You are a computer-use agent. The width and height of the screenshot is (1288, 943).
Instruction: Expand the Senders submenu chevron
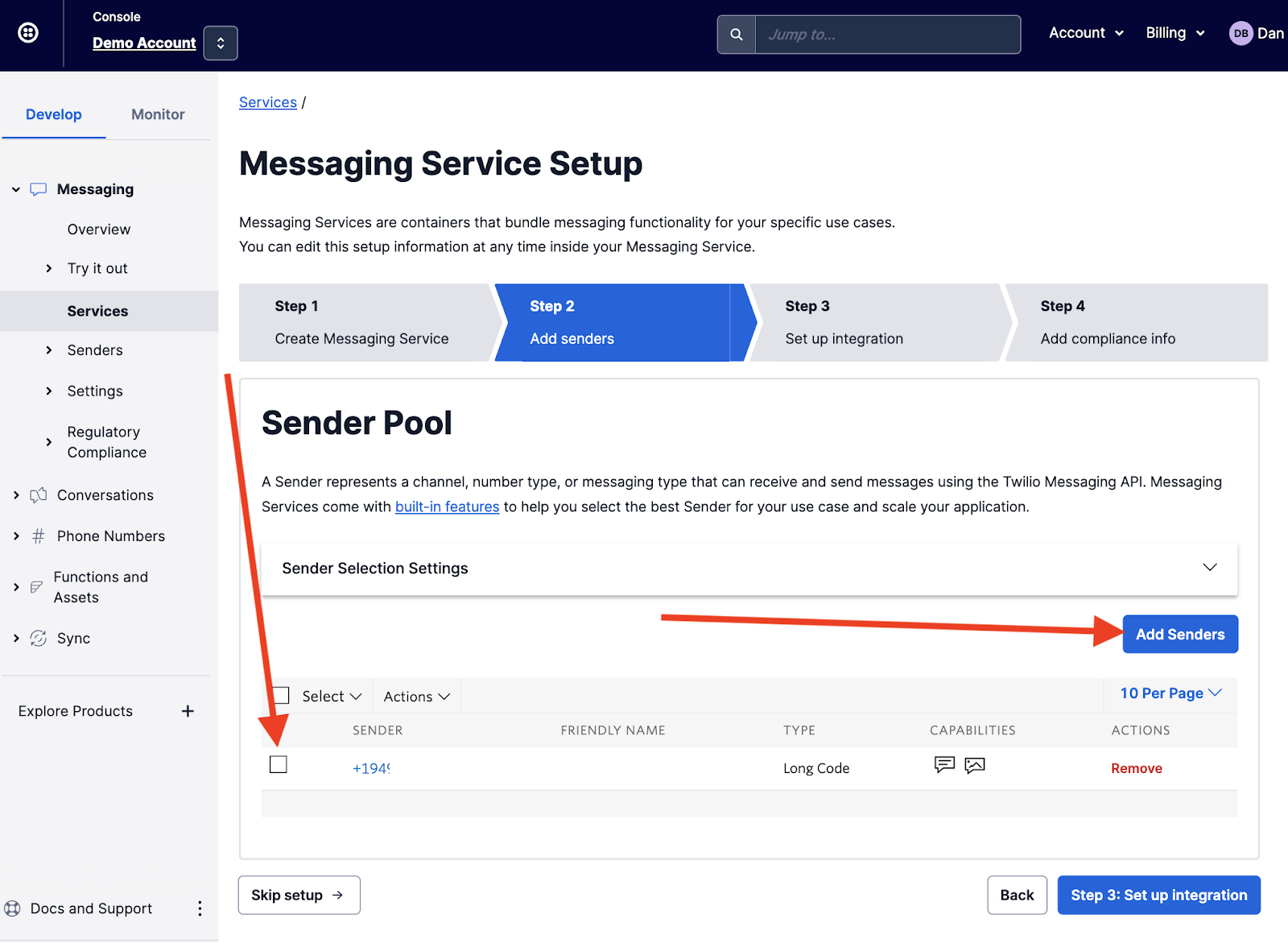point(49,350)
